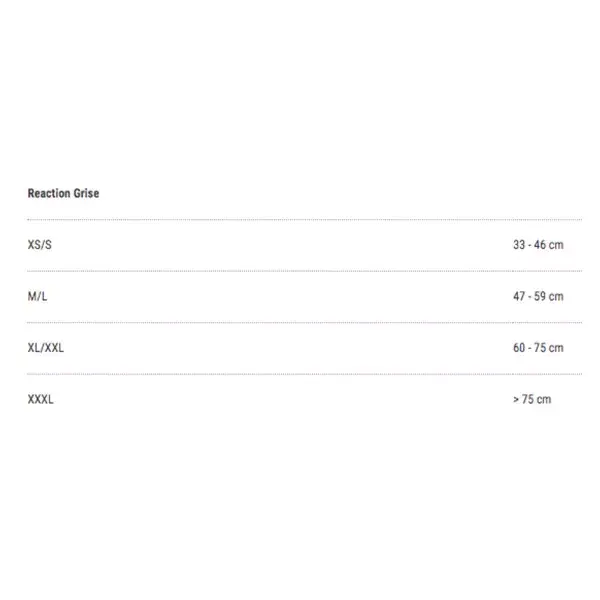The image size is (600, 600).
Task: Select the M/L size label
Action: tap(38, 296)
